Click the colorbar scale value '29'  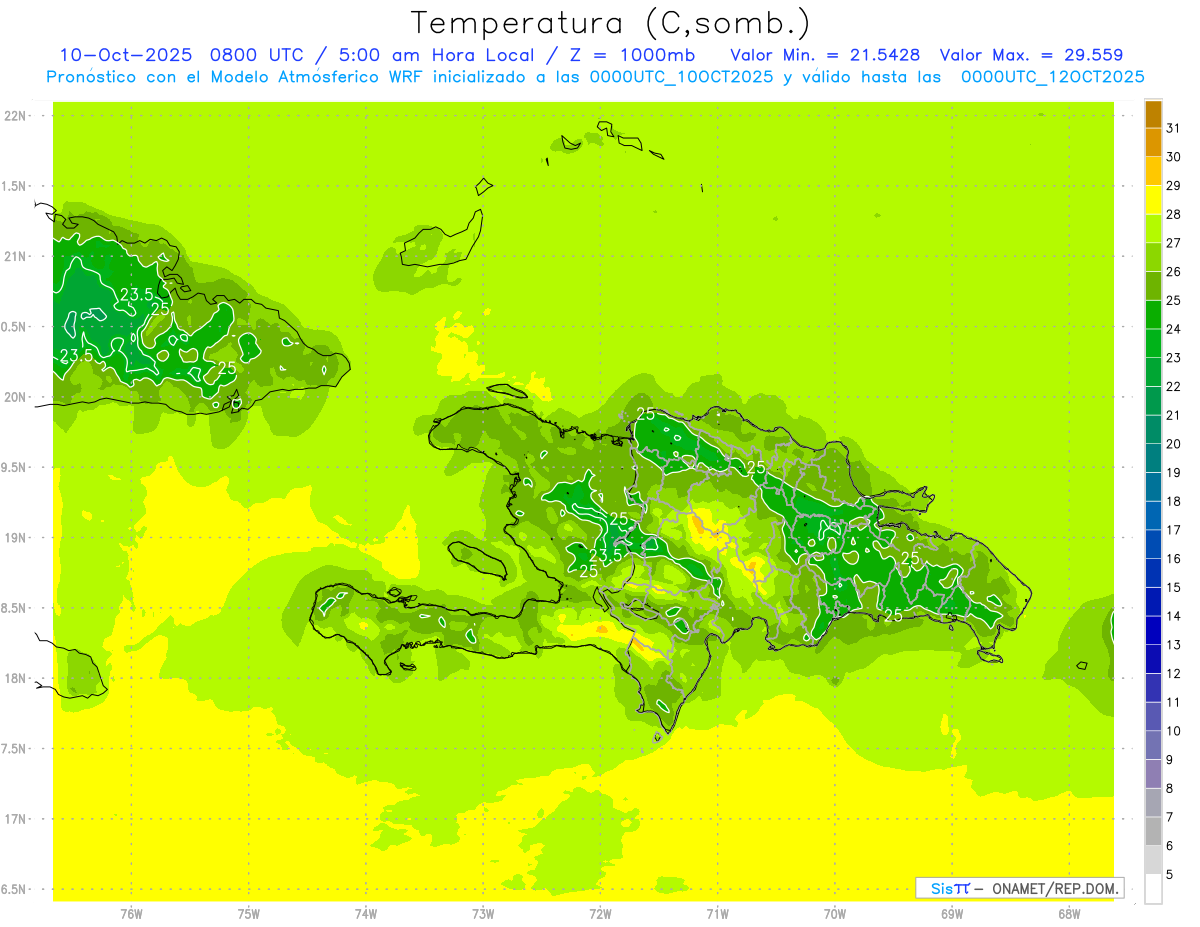click(1174, 185)
